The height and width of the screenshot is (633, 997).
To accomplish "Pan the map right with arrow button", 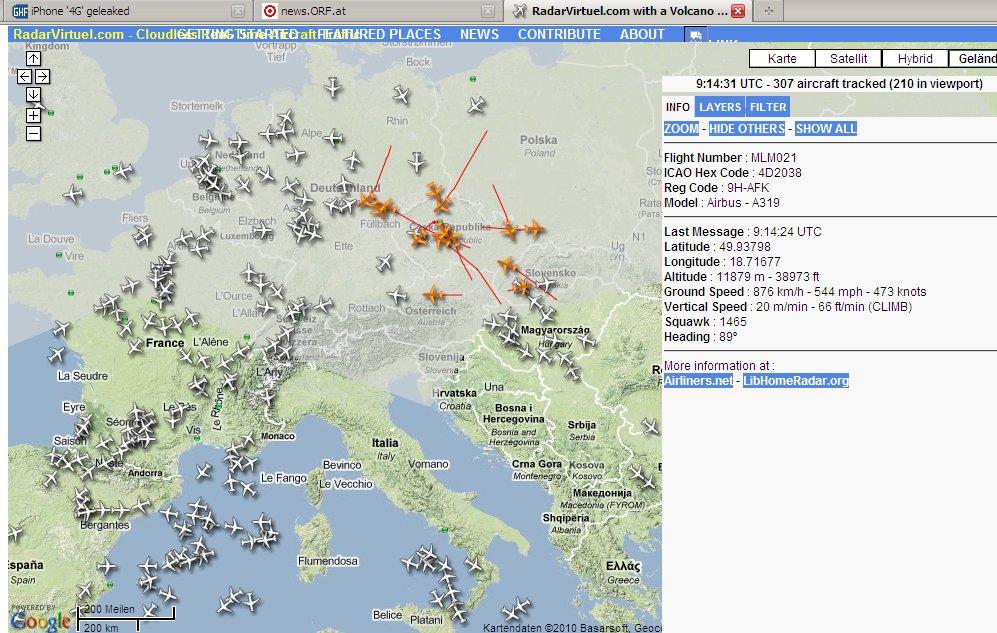I will click(43, 77).
